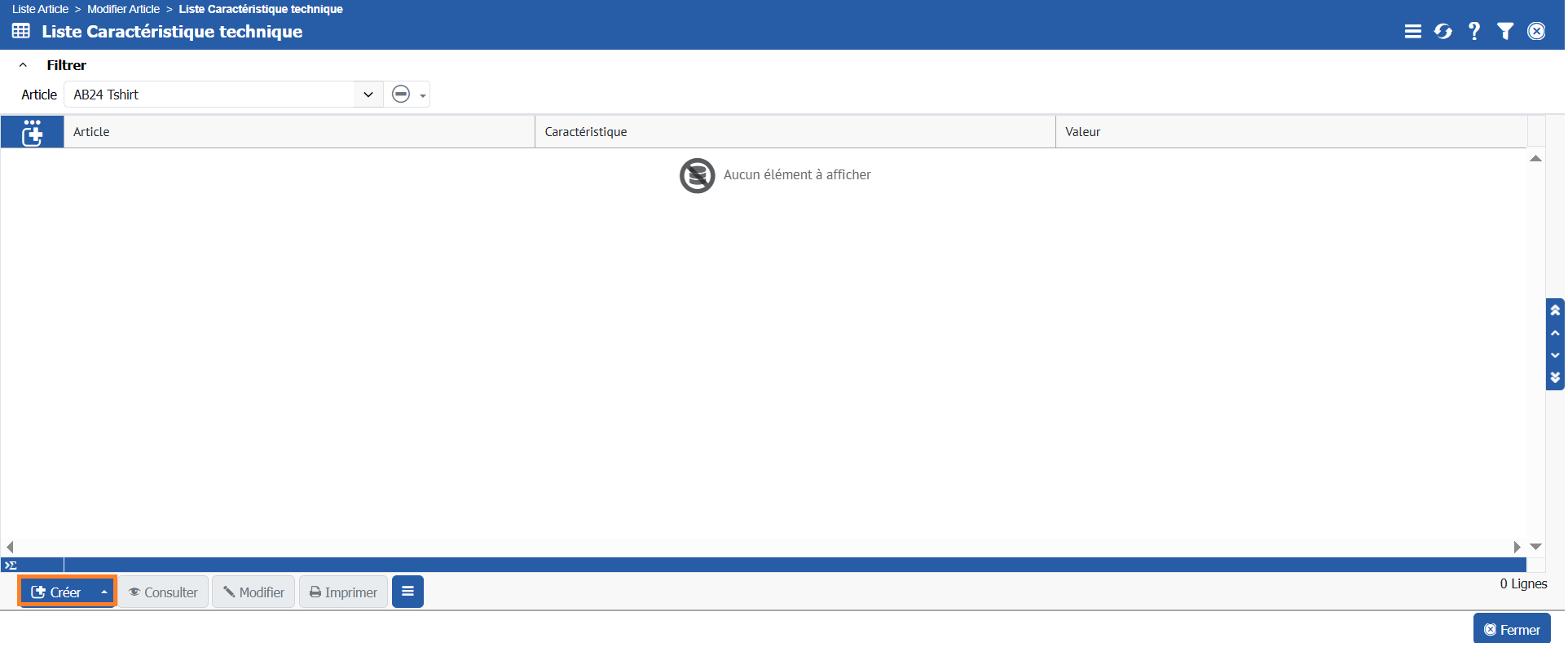
Task: Click the add-row icon in the grid corner
Action: coord(32,132)
